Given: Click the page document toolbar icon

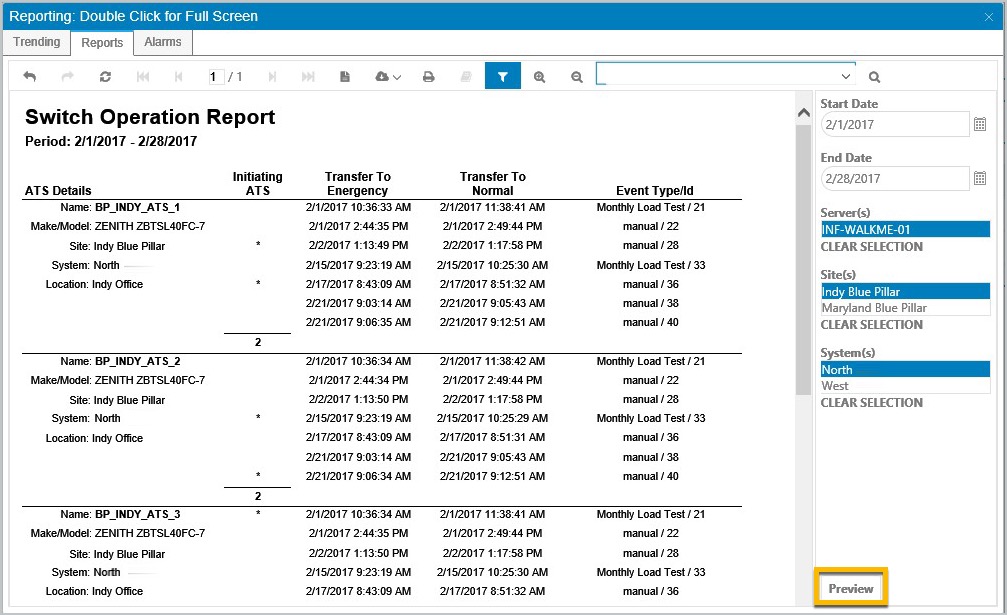Looking at the screenshot, I should point(345,77).
